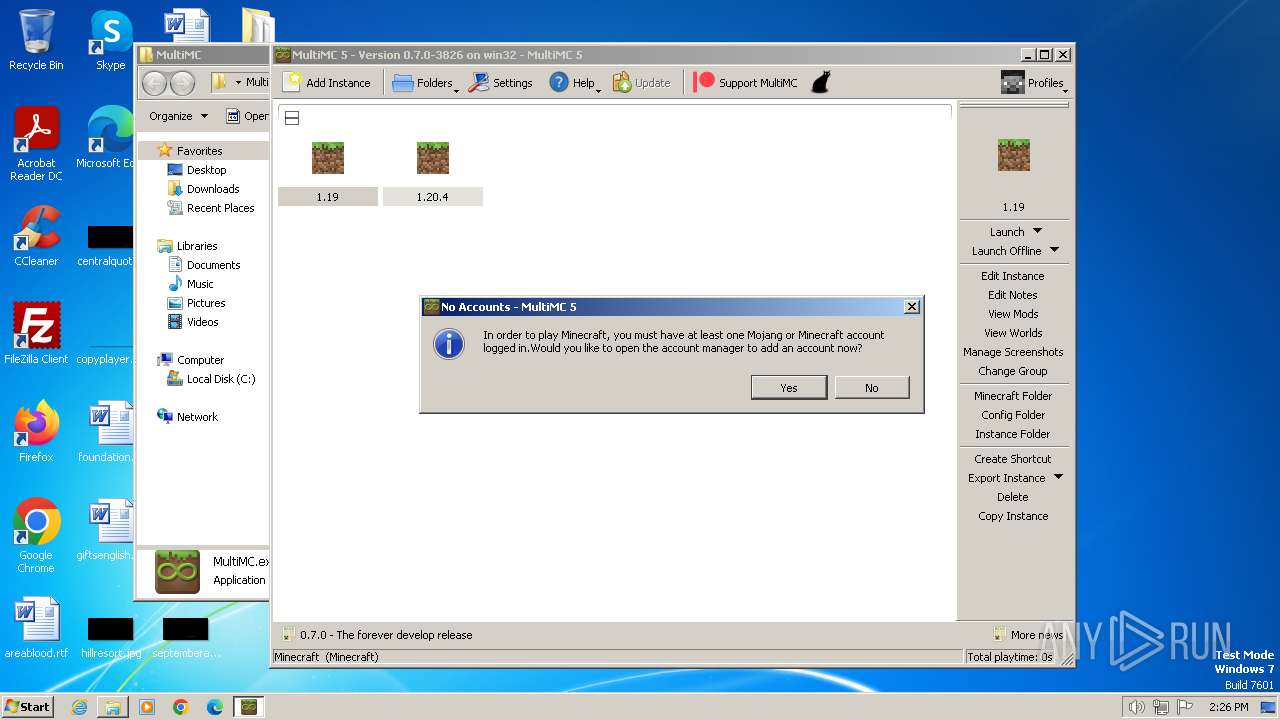Open Music library in Explorer

pos(200,284)
